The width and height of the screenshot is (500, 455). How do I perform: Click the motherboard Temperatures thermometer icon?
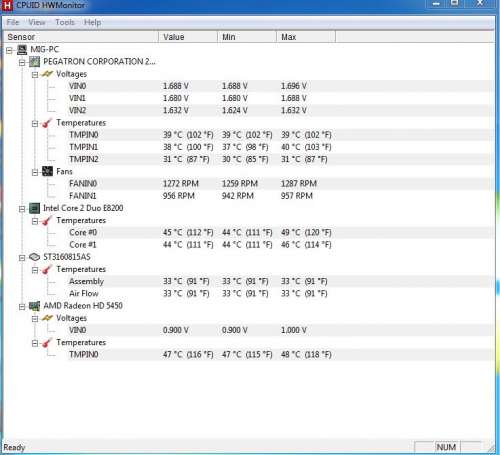tap(47, 123)
